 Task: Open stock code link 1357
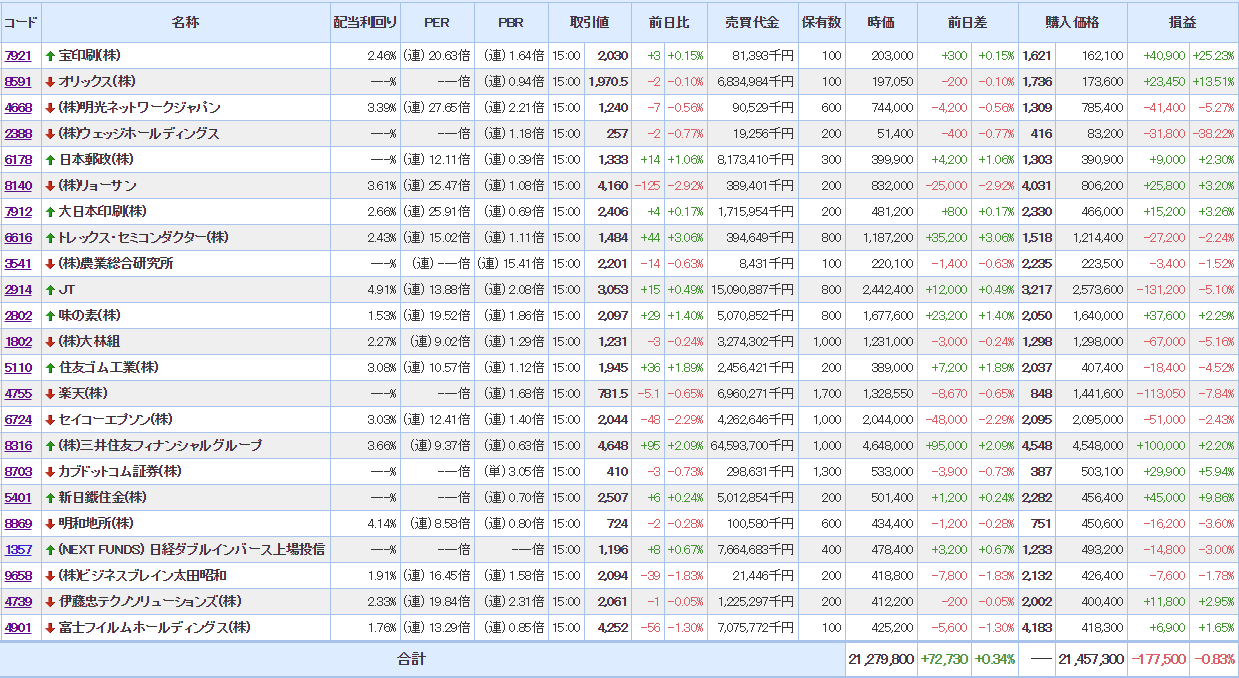click(18, 550)
